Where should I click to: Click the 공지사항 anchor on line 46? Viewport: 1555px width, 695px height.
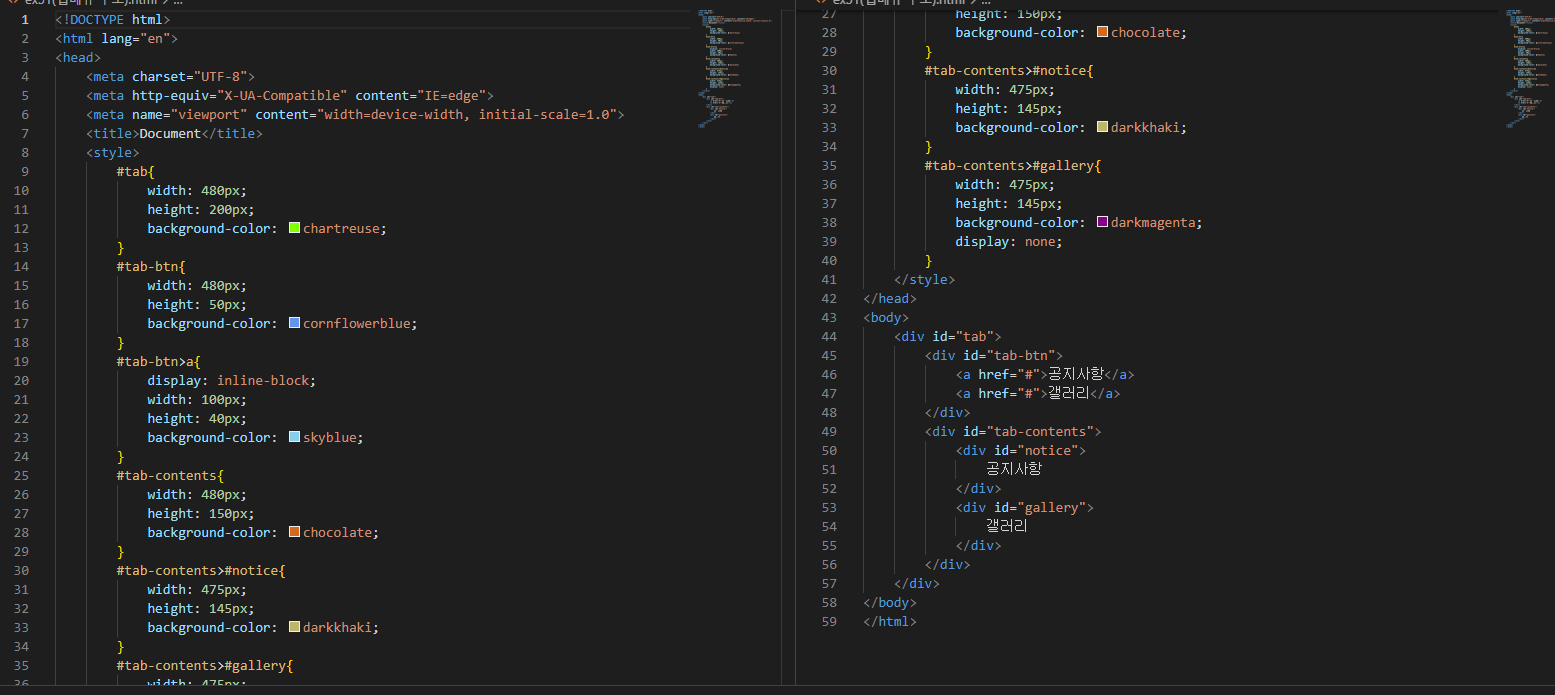point(1045,374)
